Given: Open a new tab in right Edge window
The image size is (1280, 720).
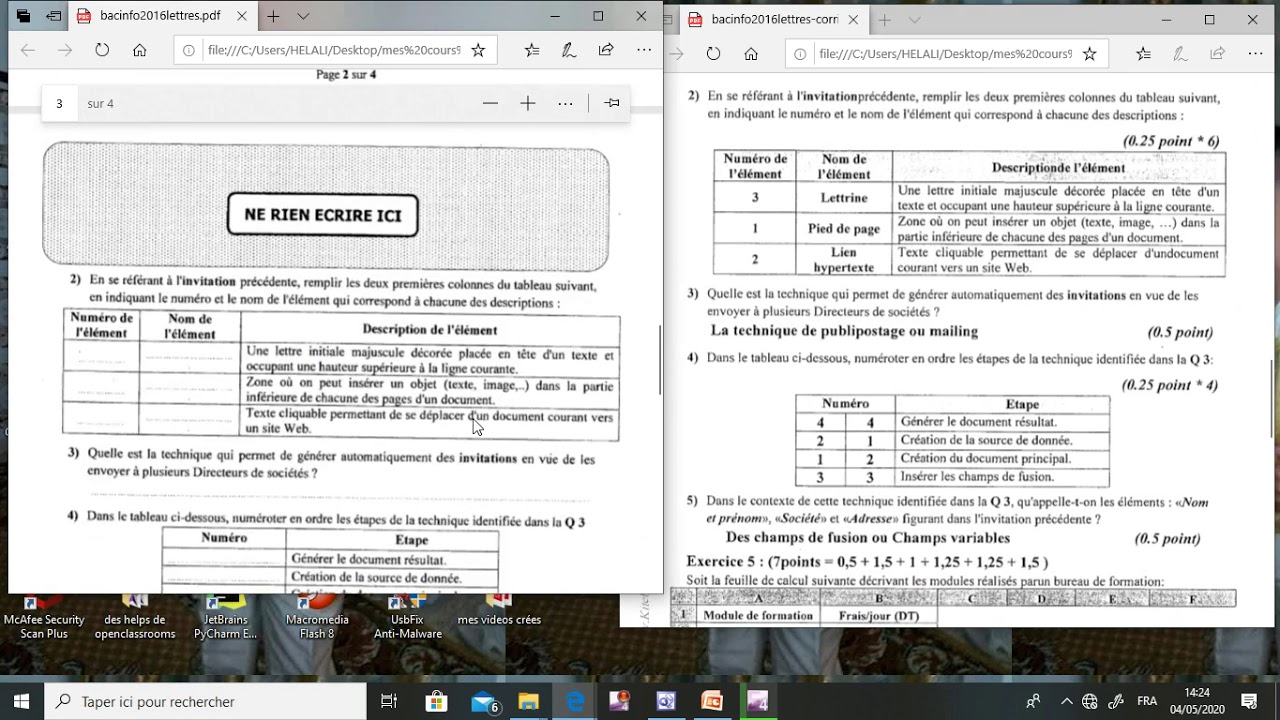Looking at the screenshot, I should pos(884,20).
